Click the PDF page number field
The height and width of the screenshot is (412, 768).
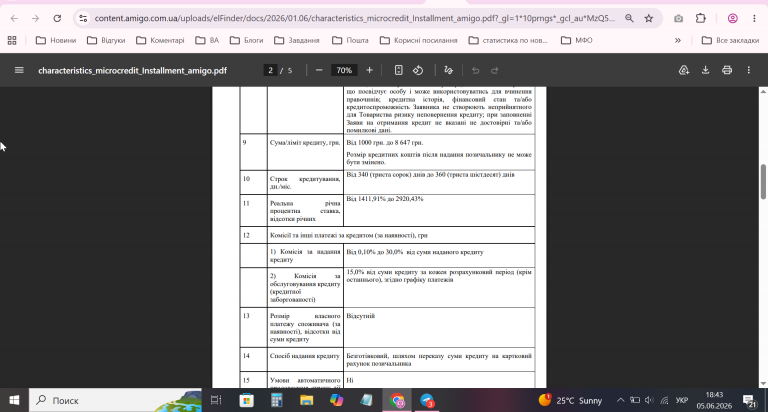click(x=270, y=70)
